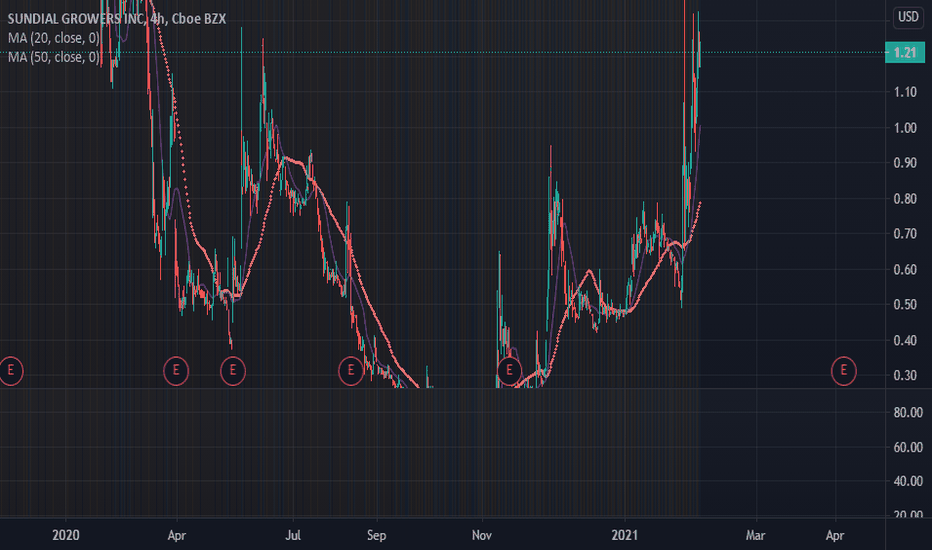932x550 pixels.
Task: Open the earnings marker between April and July
Action: (232, 370)
